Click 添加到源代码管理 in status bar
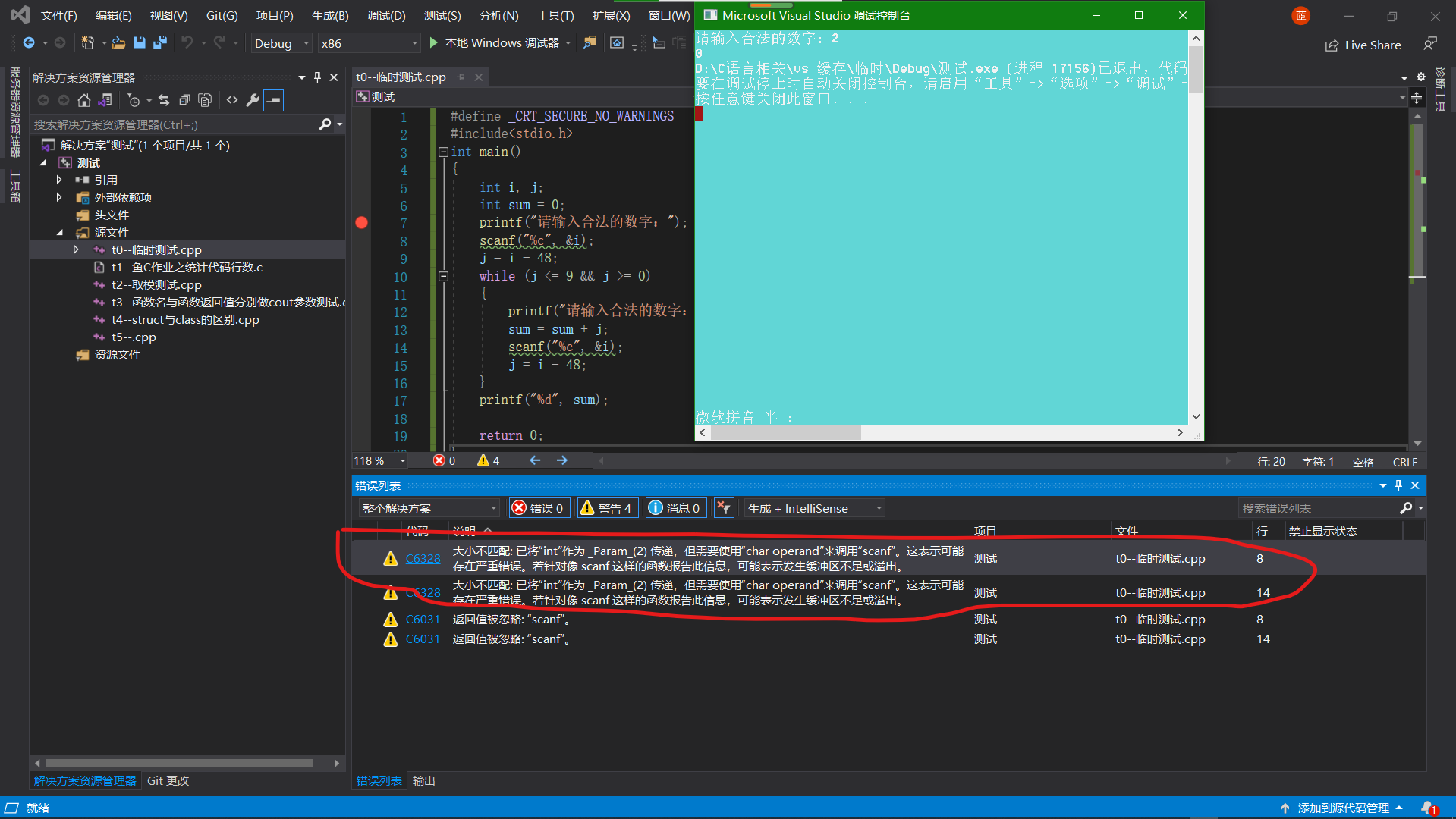Viewport: 1456px width, 819px height. tap(1342, 808)
